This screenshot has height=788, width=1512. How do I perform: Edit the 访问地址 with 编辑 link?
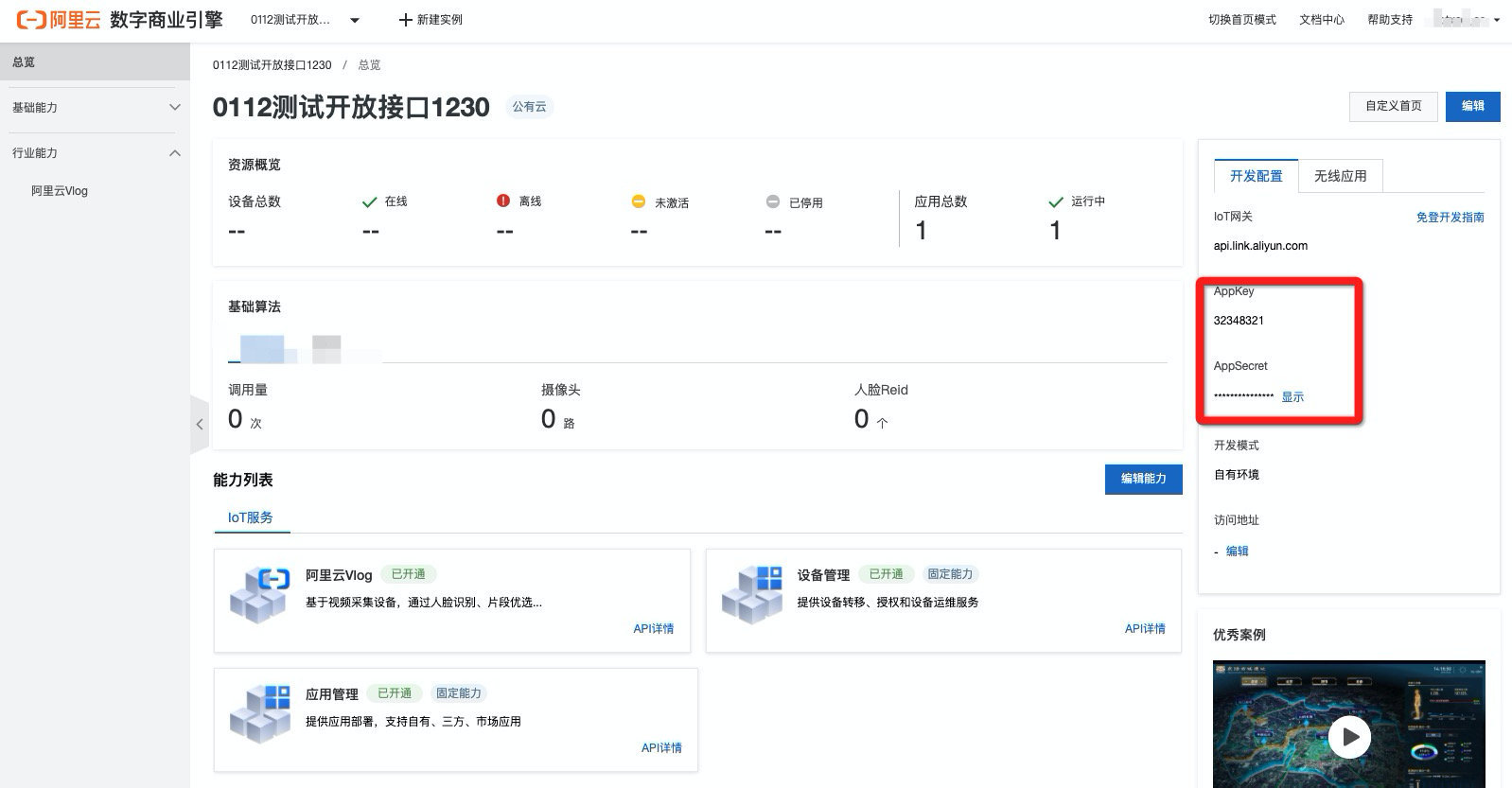[x=1238, y=552]
